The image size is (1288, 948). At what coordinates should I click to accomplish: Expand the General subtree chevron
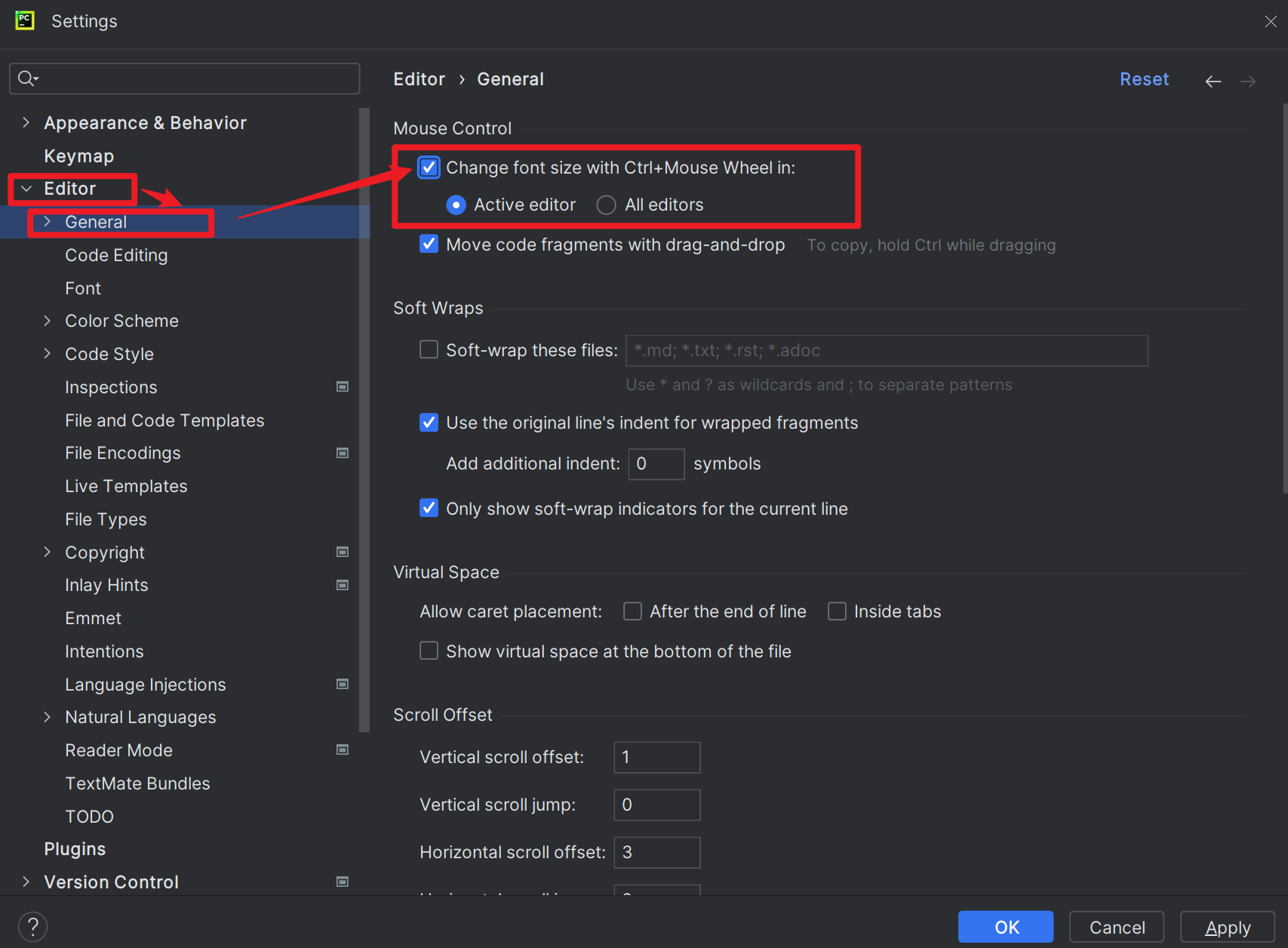(48, 222)
